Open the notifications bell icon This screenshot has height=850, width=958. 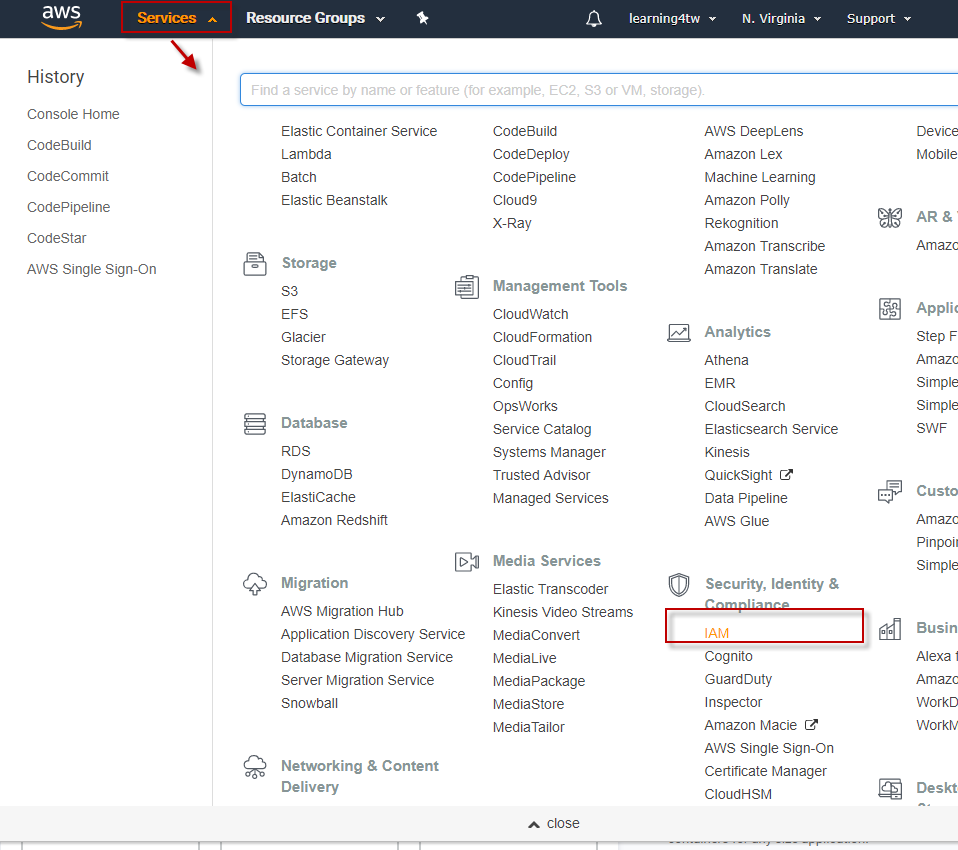(594, 19)
